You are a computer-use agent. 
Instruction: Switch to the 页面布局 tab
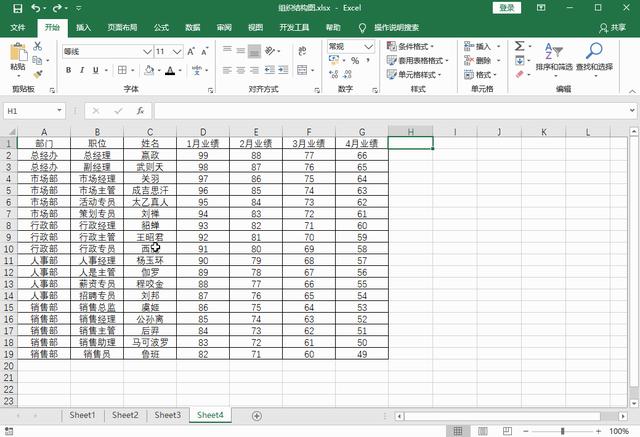tap(122, 27)
